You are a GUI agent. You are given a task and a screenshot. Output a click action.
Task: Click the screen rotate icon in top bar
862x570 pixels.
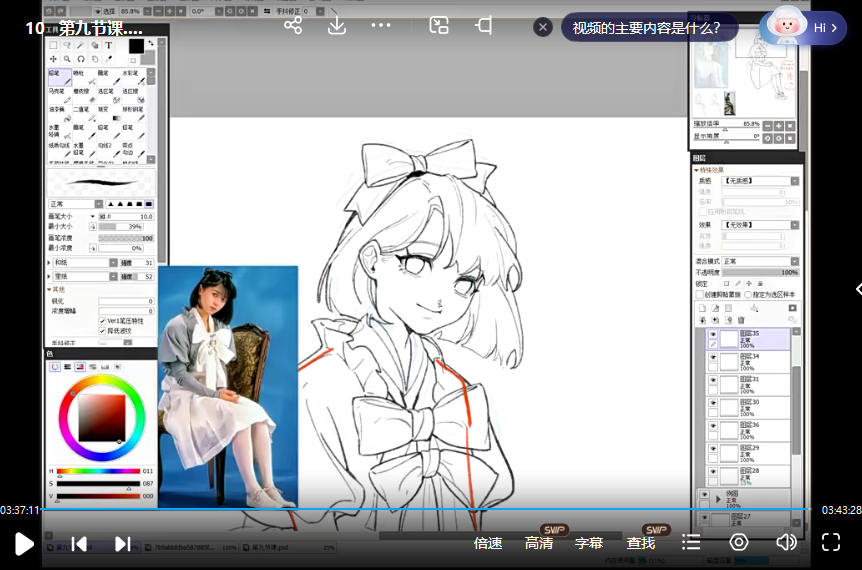(x=484, y=26)
